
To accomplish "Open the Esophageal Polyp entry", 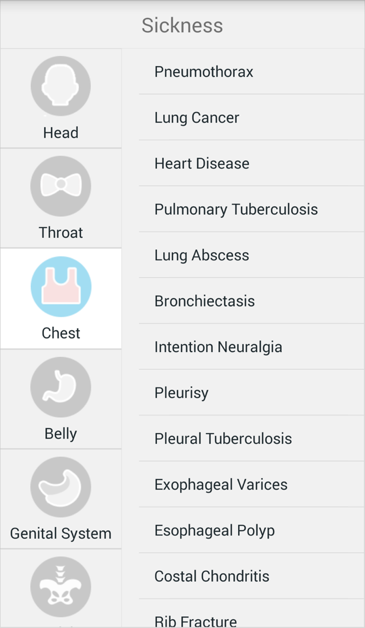I will click(x=252, y=530).
